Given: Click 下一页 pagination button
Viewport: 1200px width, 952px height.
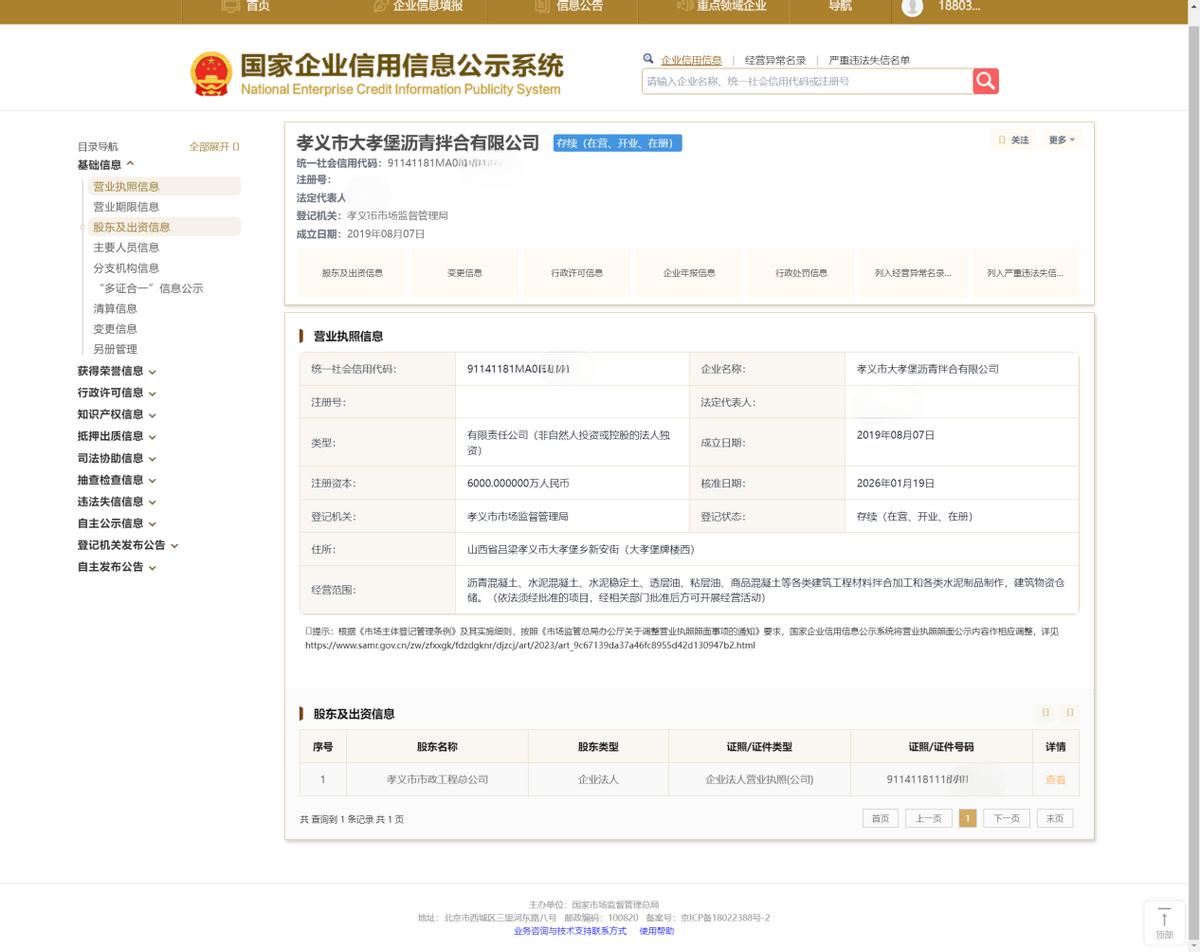Looking at the screenshot, I should click(1006, 818).
